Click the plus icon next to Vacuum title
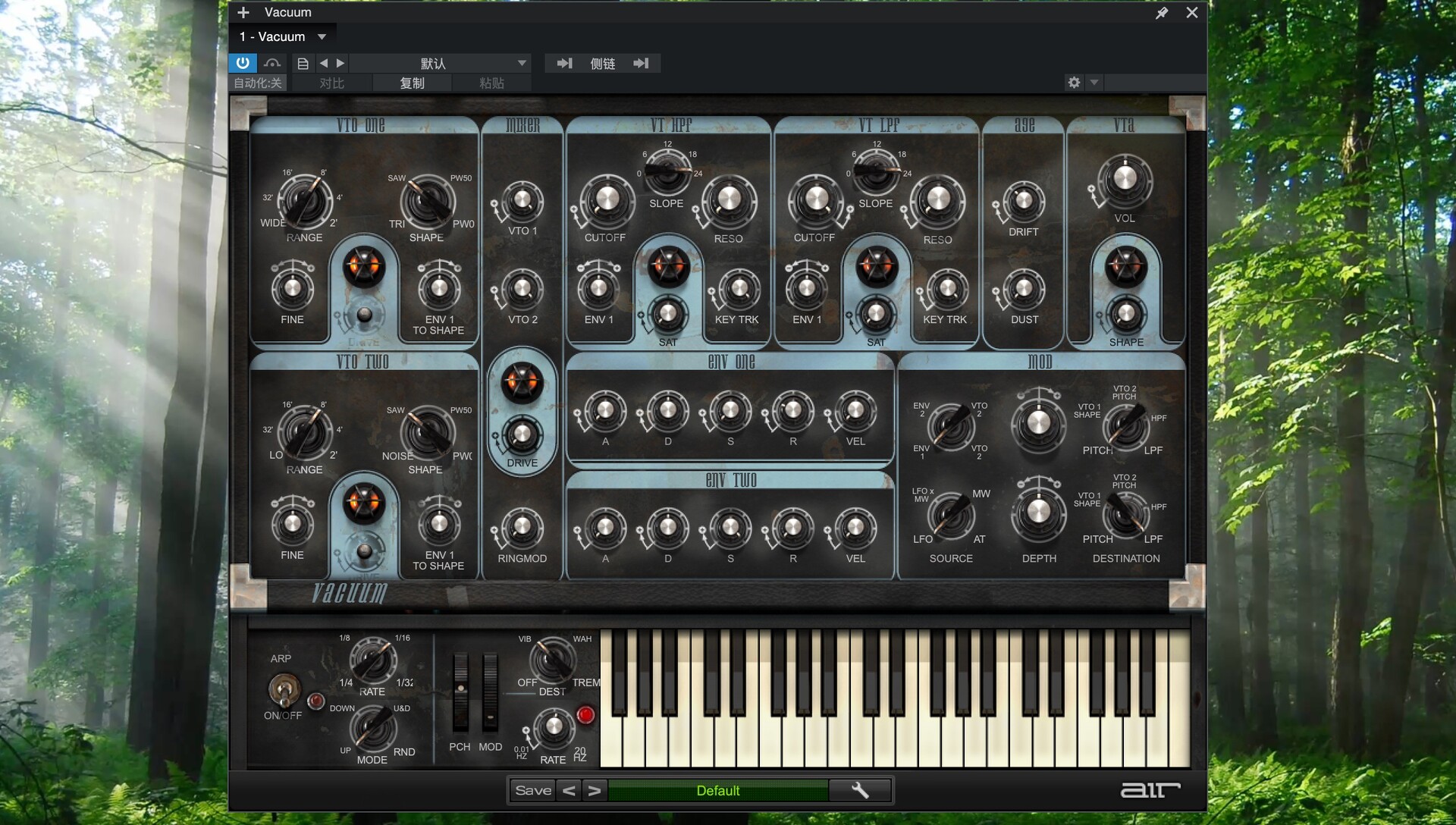The image size is (1456, 825). (243, 12)
